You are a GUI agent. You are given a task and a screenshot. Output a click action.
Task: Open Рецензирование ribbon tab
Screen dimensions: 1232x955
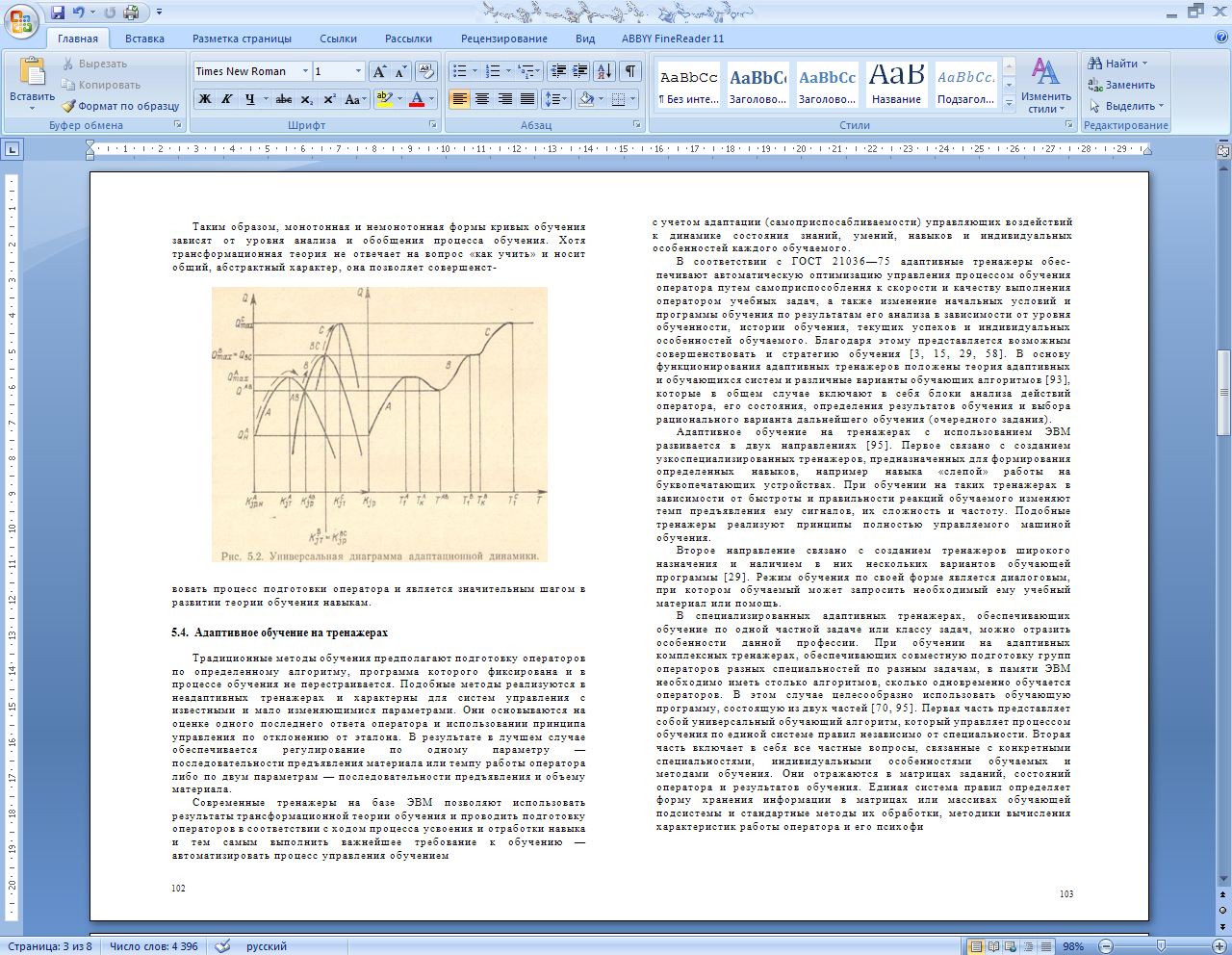(x=503, y=39)
